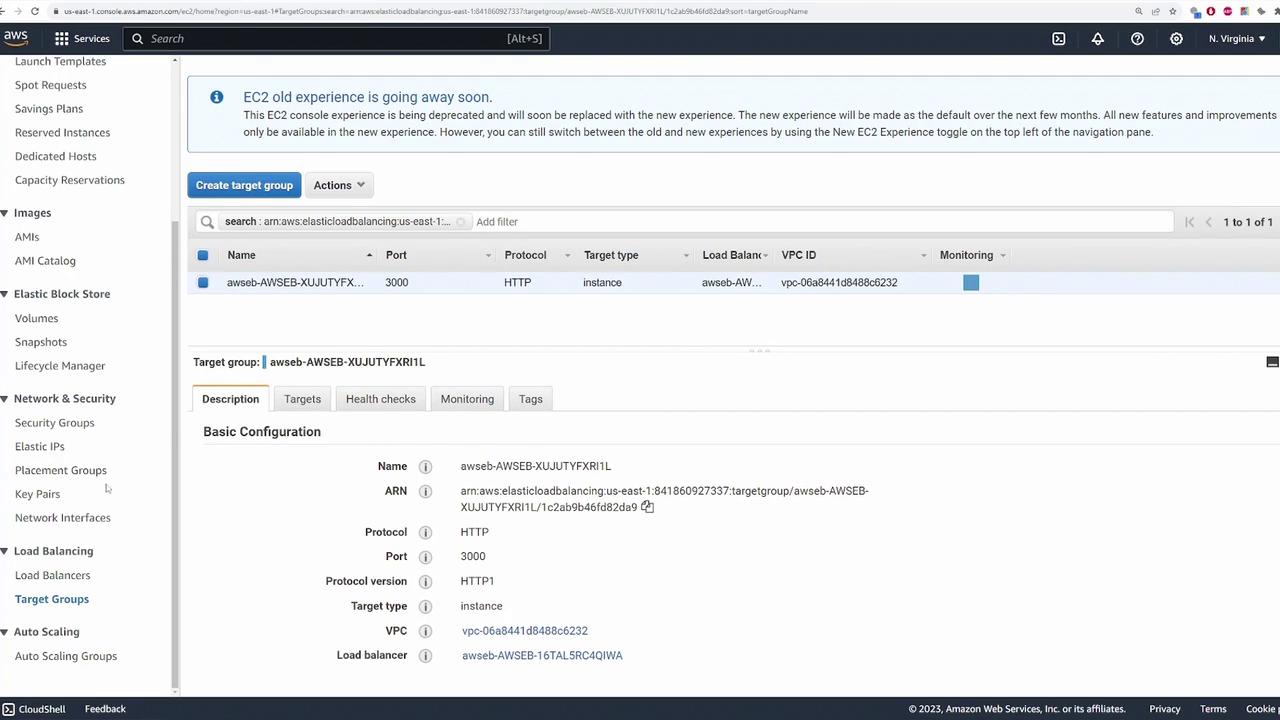Reload the browser page
The image size is (1280, 720).
35,11
